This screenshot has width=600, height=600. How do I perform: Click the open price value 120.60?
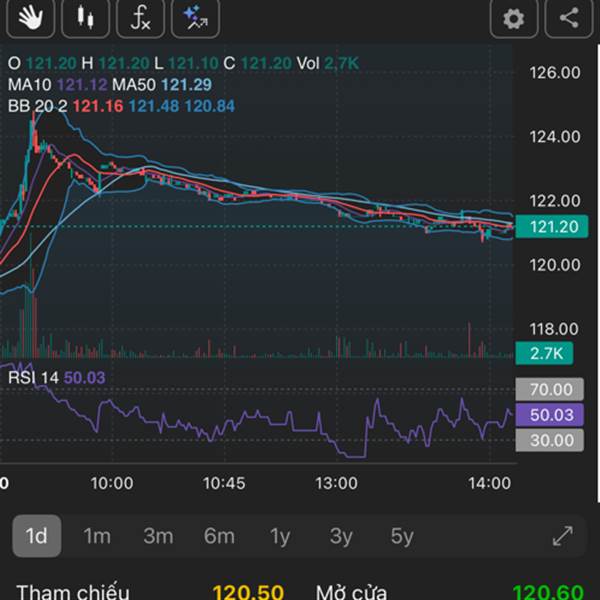pos(548,592)
